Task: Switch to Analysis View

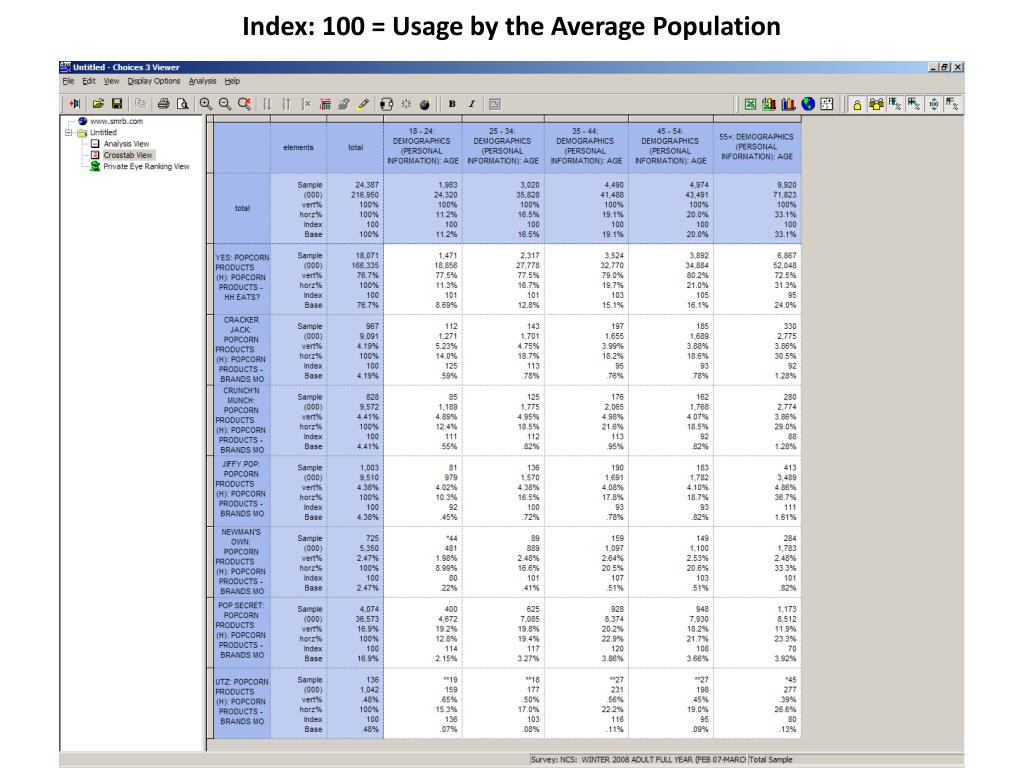Action: coord(126,144)
